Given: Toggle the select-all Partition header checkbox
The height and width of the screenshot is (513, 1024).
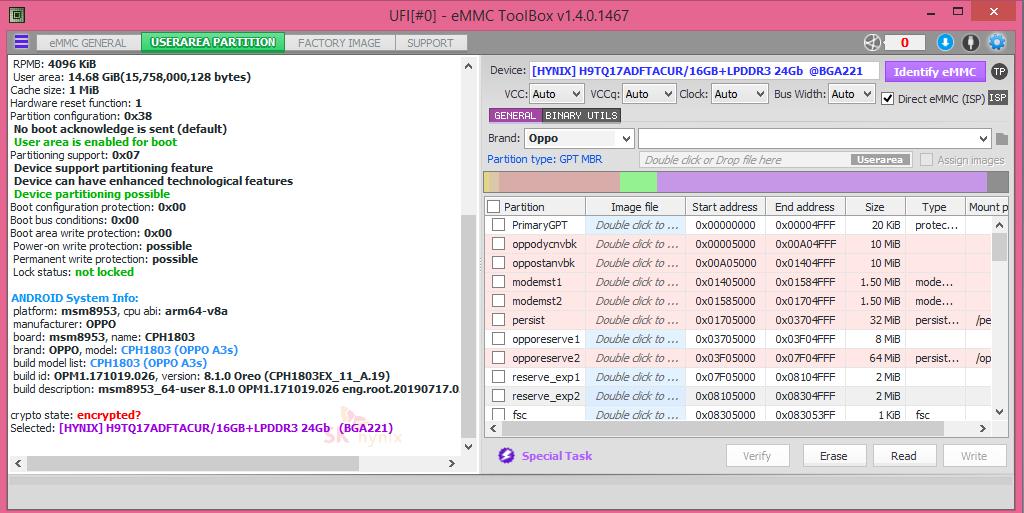Looking at the screenshot, I should click(x=494, y=206).
